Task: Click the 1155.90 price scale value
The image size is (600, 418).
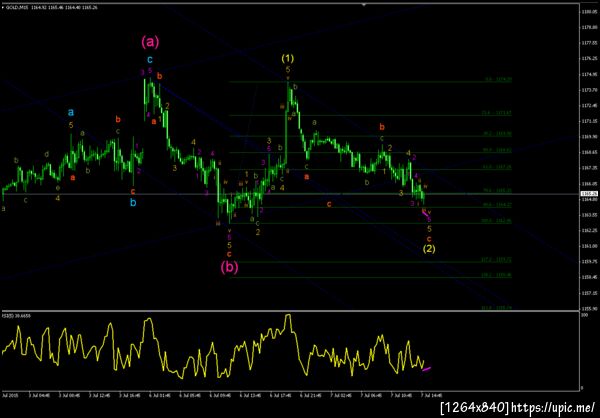Action: point(590,308)
